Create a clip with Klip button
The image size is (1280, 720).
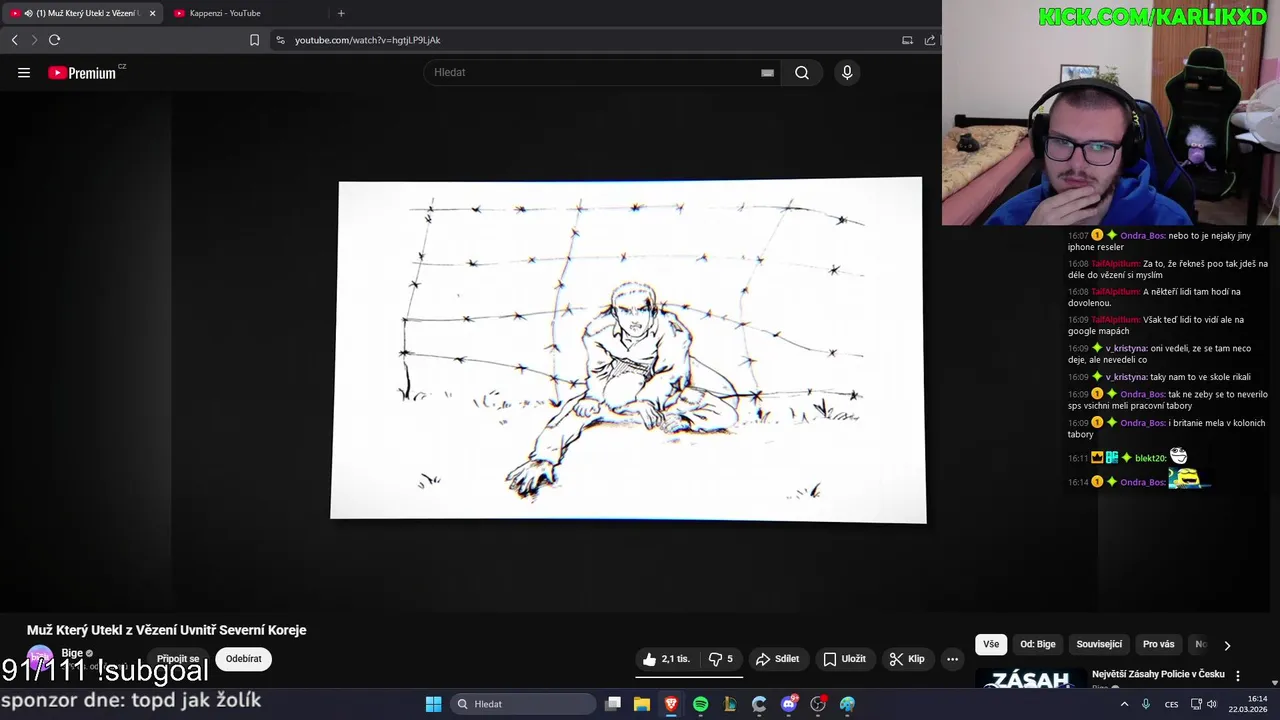[x=907, y=659]
